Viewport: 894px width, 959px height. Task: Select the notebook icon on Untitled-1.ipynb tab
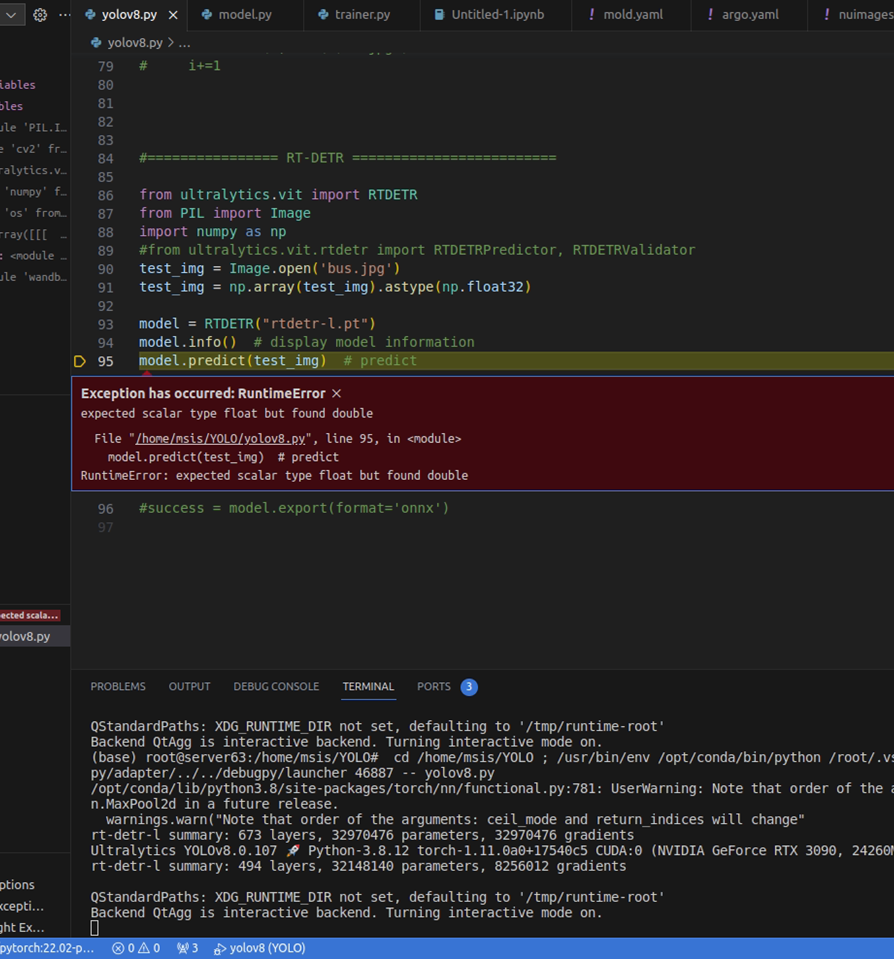[438, 15]
